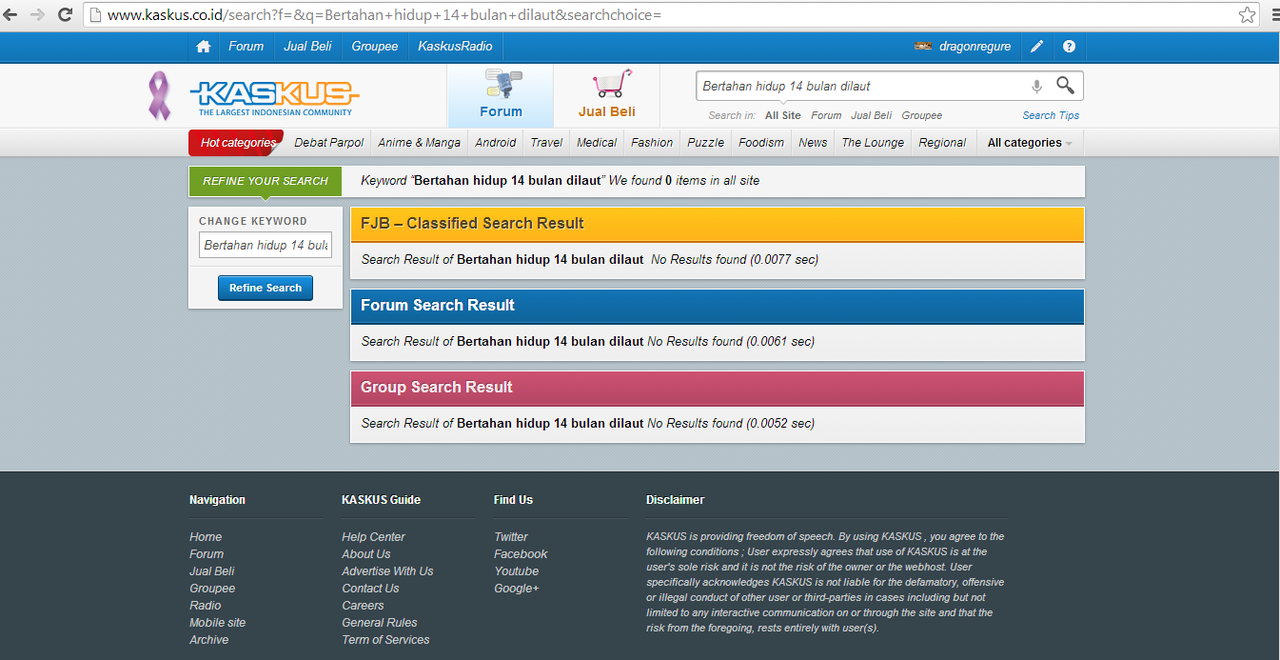Open the Forum tab with chat icon
The height and width of the screenshot is (660, 1280).
(x=500, y=95)
